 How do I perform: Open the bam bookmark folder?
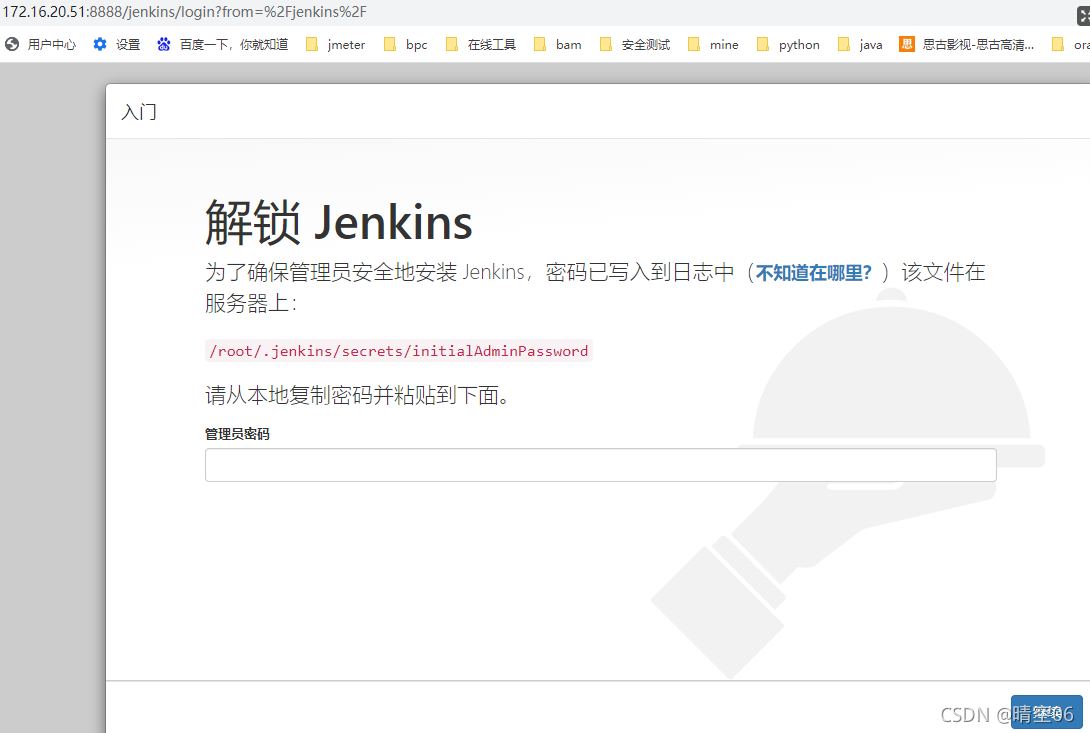[x=558, y=45]
